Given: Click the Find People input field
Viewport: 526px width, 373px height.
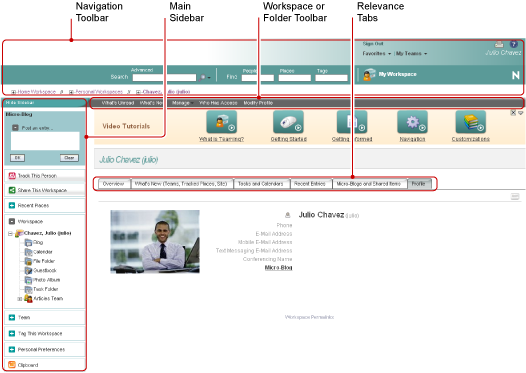Looking at the screenshot, I should [x=258, y=78].
